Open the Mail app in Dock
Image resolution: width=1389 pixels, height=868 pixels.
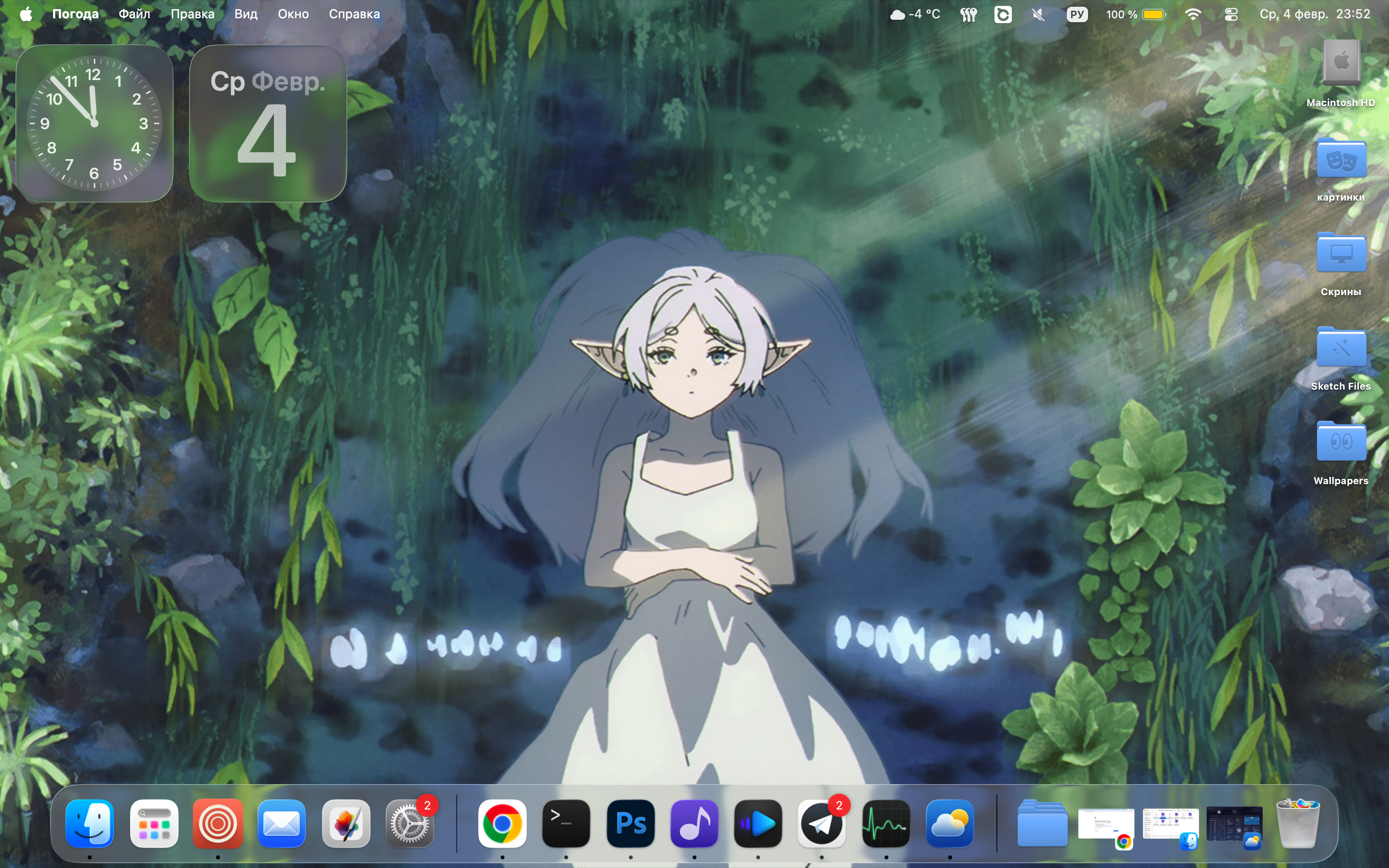(x=281, y=824)
